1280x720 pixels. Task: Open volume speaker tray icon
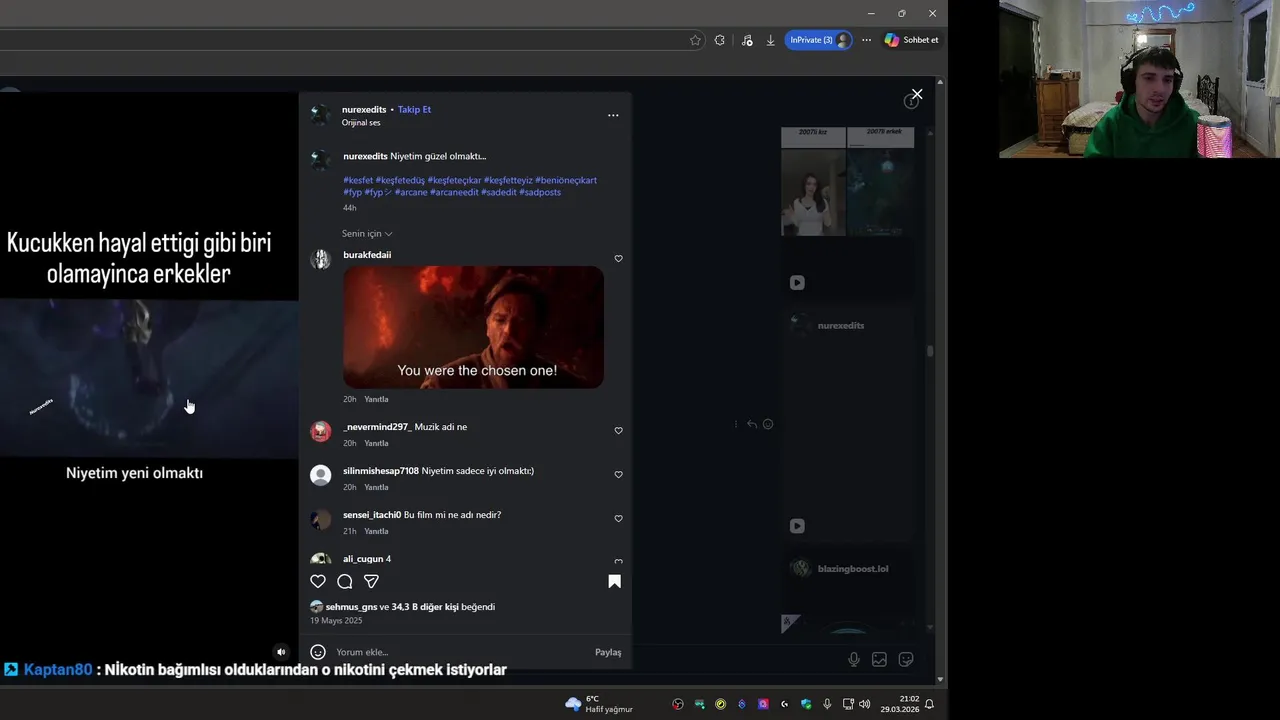864,704
